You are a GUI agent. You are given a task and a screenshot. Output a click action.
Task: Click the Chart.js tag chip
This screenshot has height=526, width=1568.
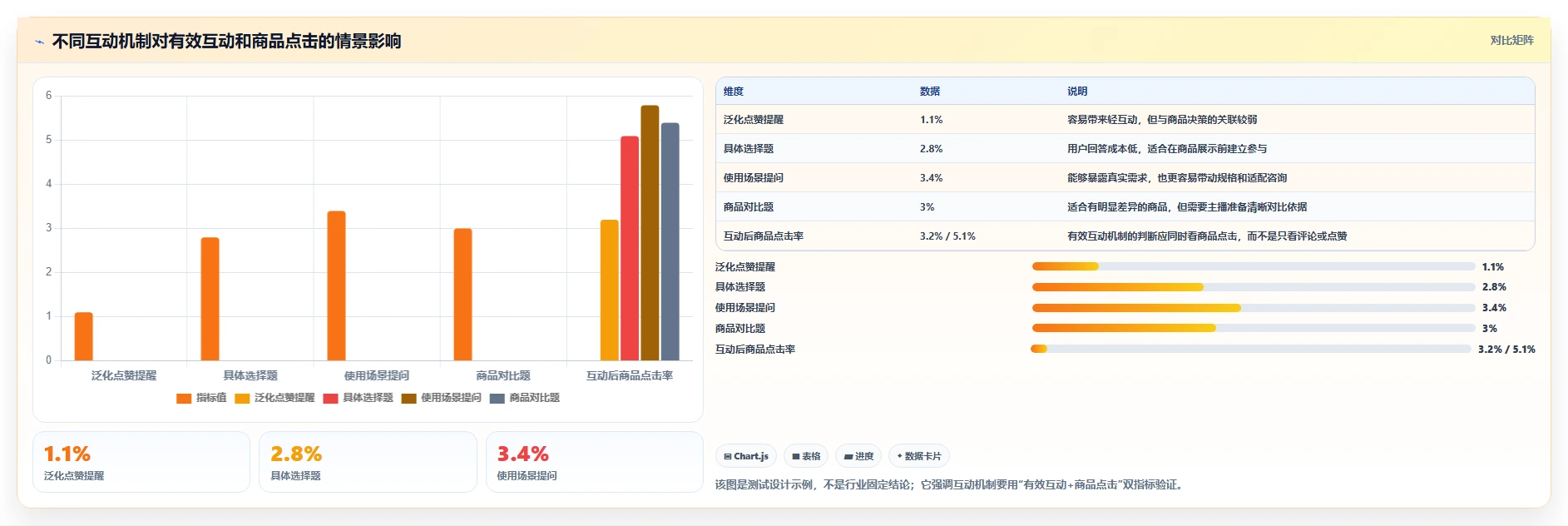click(746, 456)
